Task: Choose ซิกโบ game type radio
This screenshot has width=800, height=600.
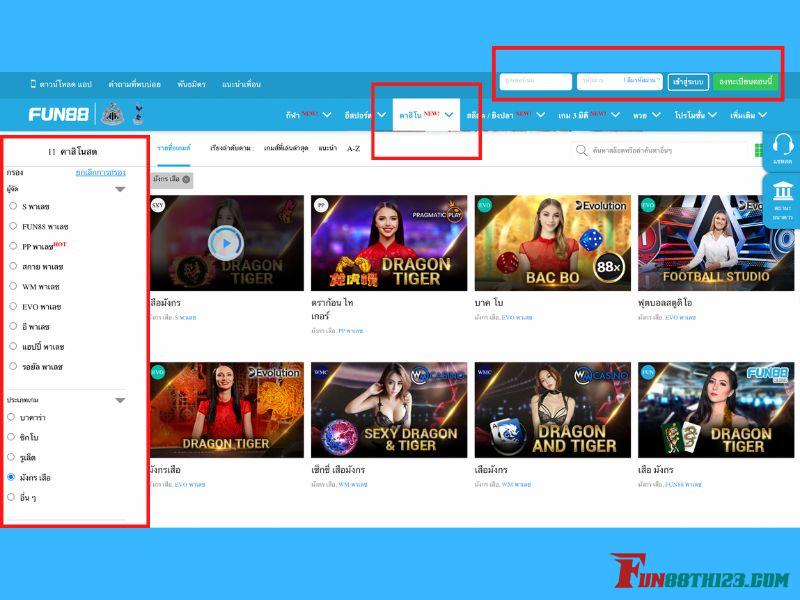Action: tap(11, 437)
